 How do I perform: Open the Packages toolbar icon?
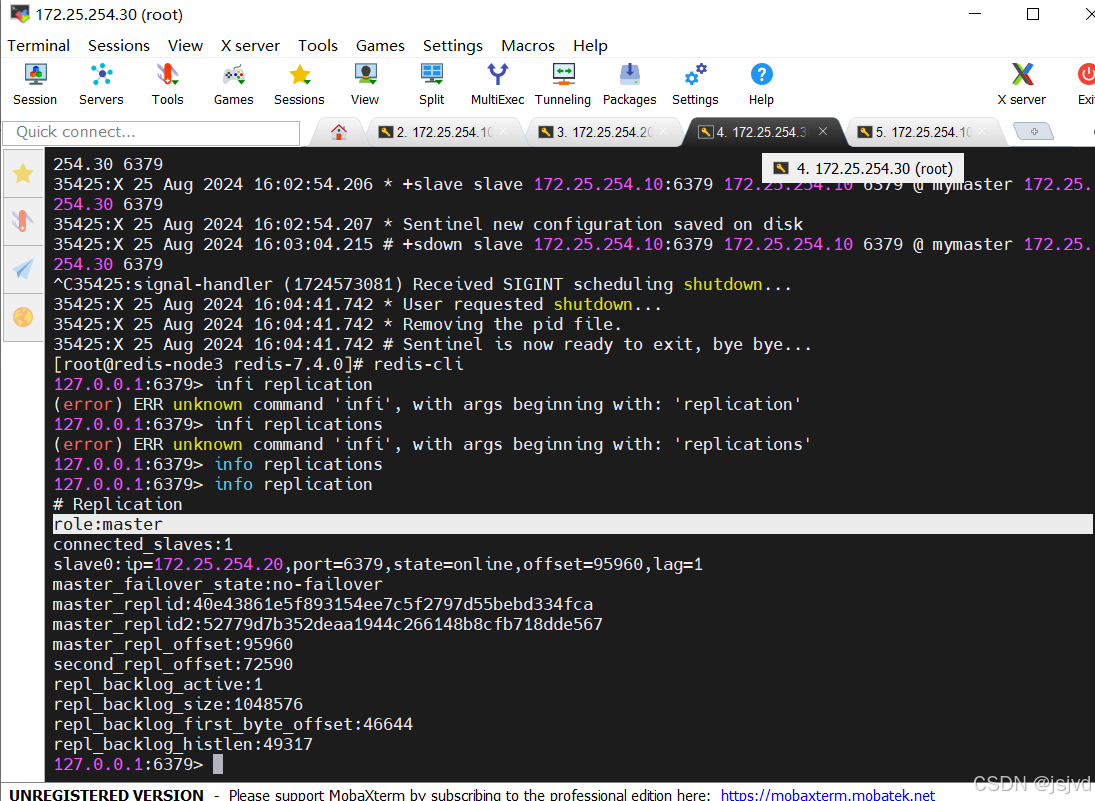point(629,84)
